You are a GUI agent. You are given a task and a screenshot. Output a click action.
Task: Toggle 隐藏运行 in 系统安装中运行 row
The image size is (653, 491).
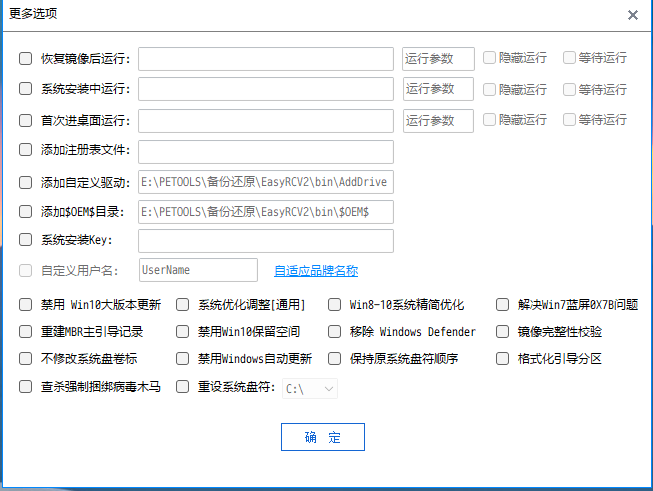pos(489,89)
